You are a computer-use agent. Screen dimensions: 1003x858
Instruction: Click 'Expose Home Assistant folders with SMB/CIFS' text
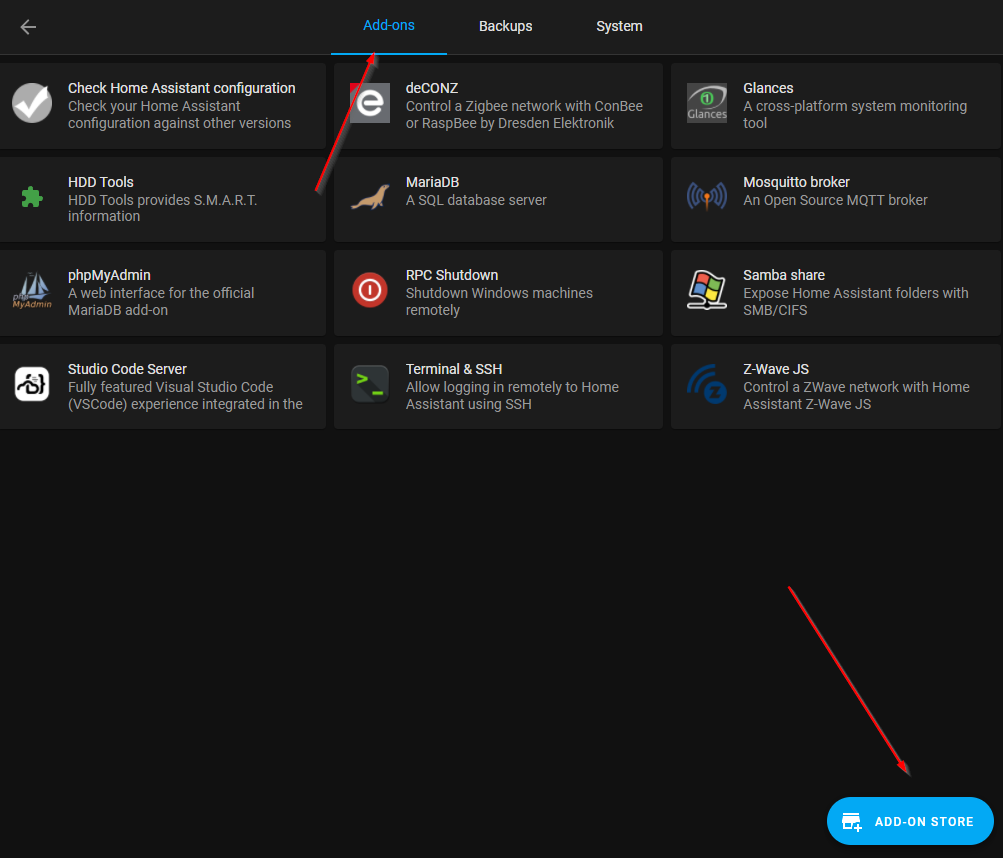[x=855, y=301]
